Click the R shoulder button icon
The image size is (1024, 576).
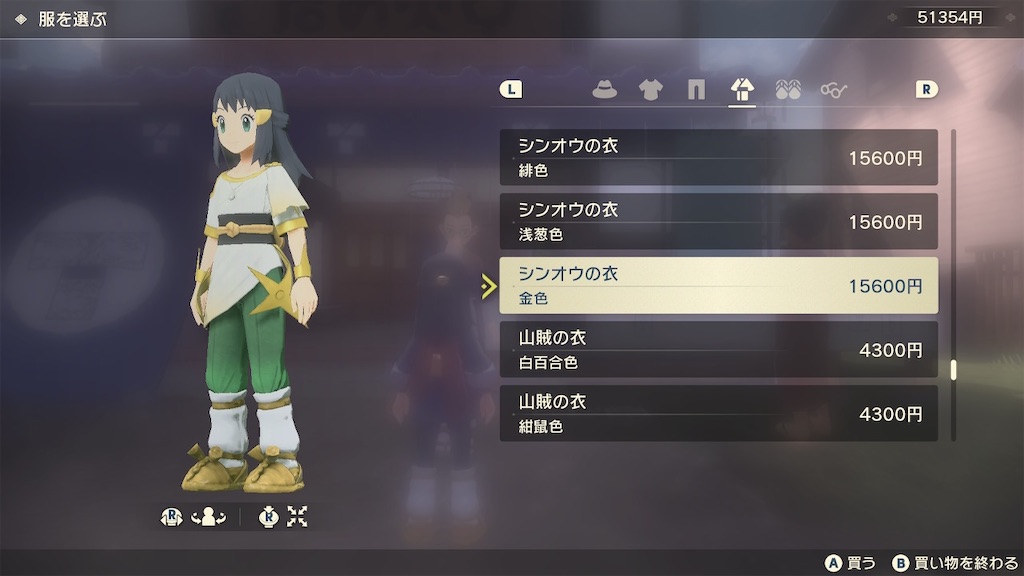tap(926, 89)
